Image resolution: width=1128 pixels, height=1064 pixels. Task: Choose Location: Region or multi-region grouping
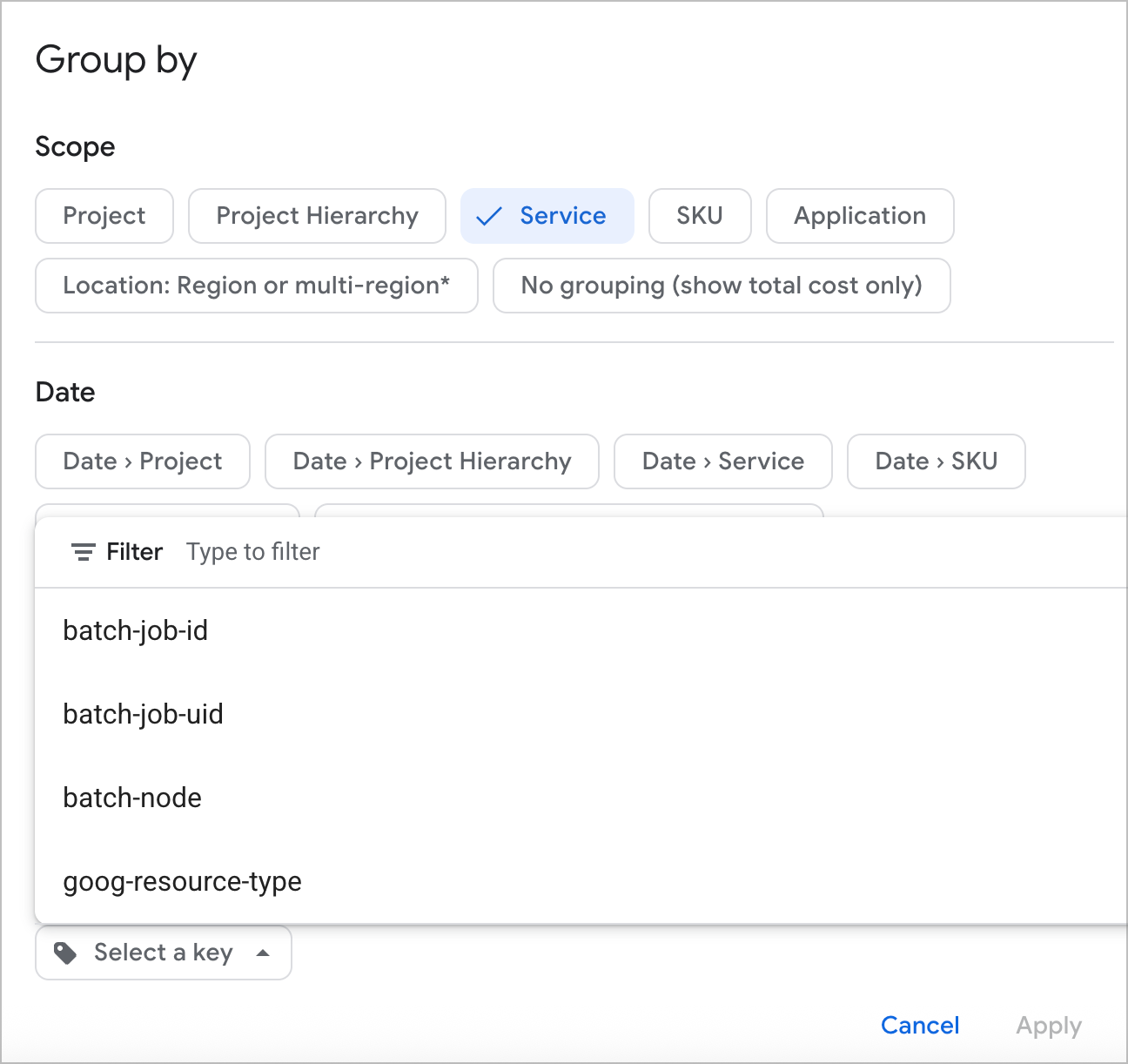coord(256,286)
